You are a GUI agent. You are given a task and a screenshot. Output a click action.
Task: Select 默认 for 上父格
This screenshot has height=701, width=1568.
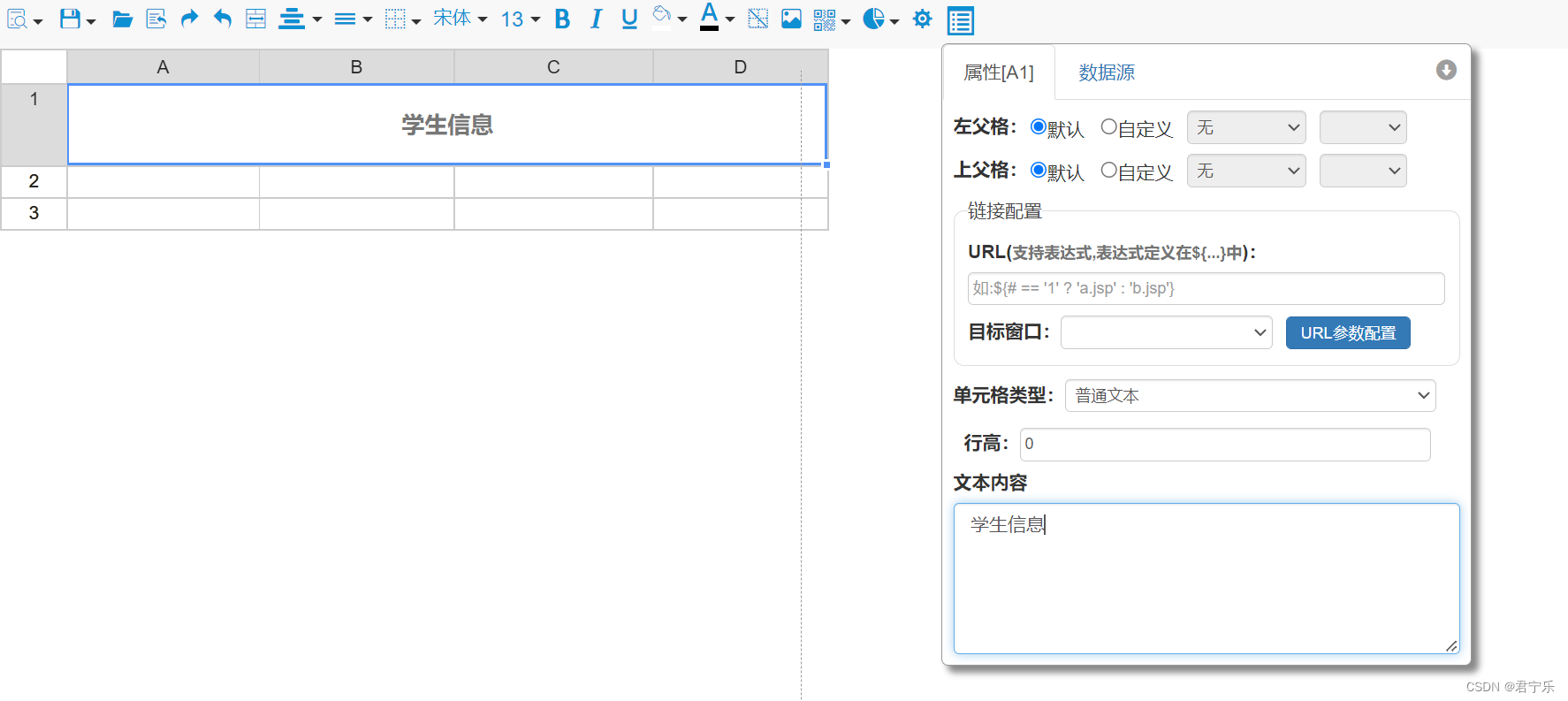[1039, 171]
